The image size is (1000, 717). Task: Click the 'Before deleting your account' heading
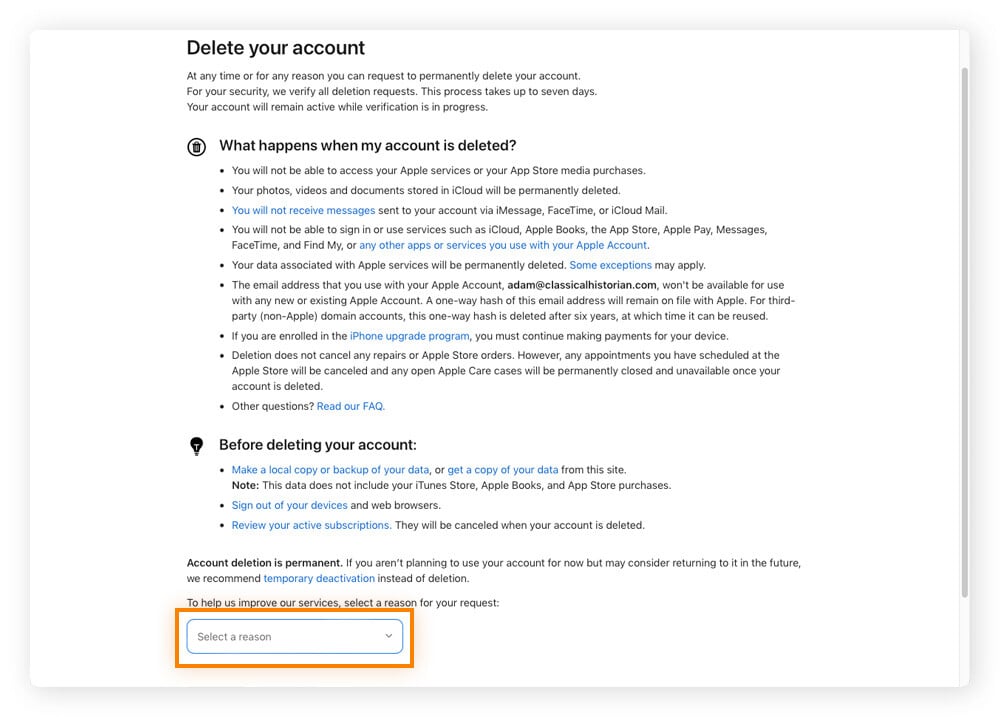coord(317,445)
